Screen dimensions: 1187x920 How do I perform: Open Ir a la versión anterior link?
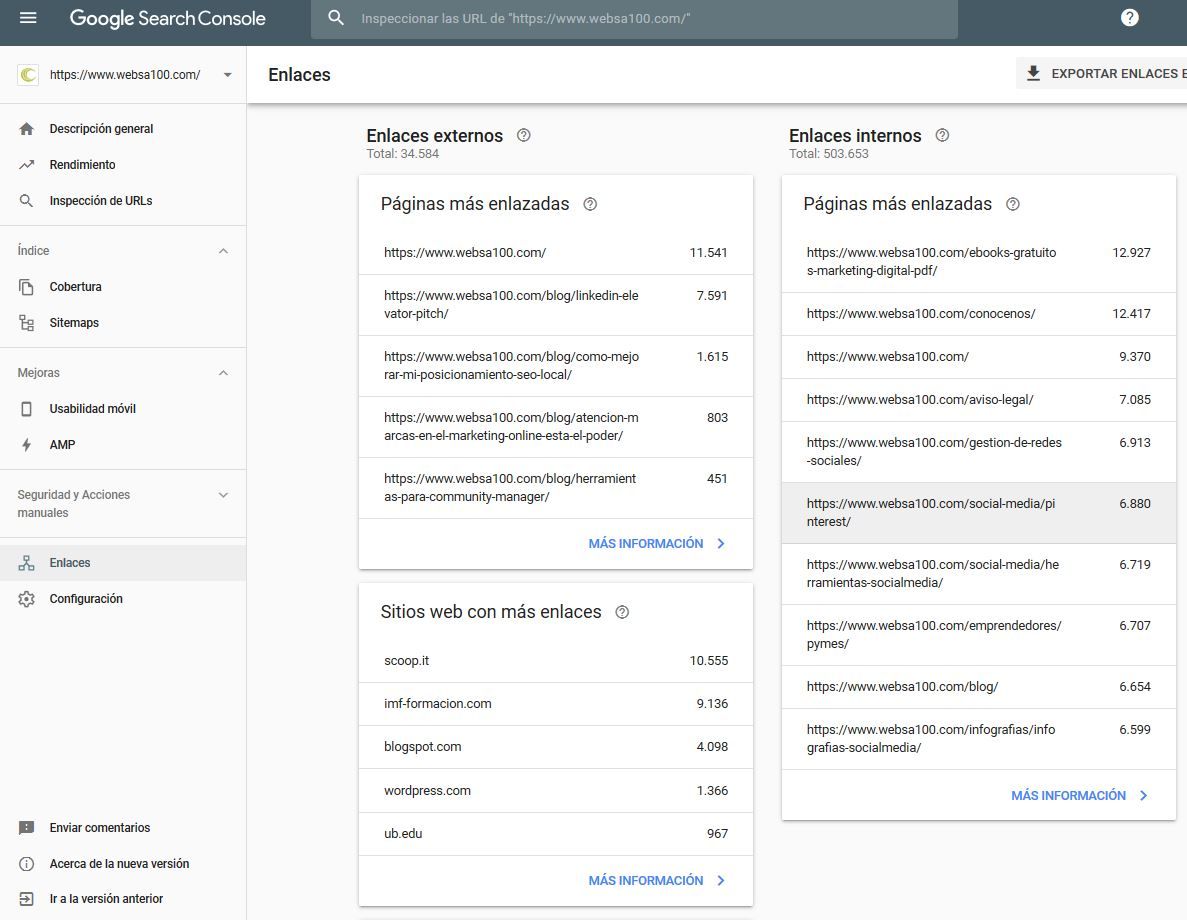[106, 899]
